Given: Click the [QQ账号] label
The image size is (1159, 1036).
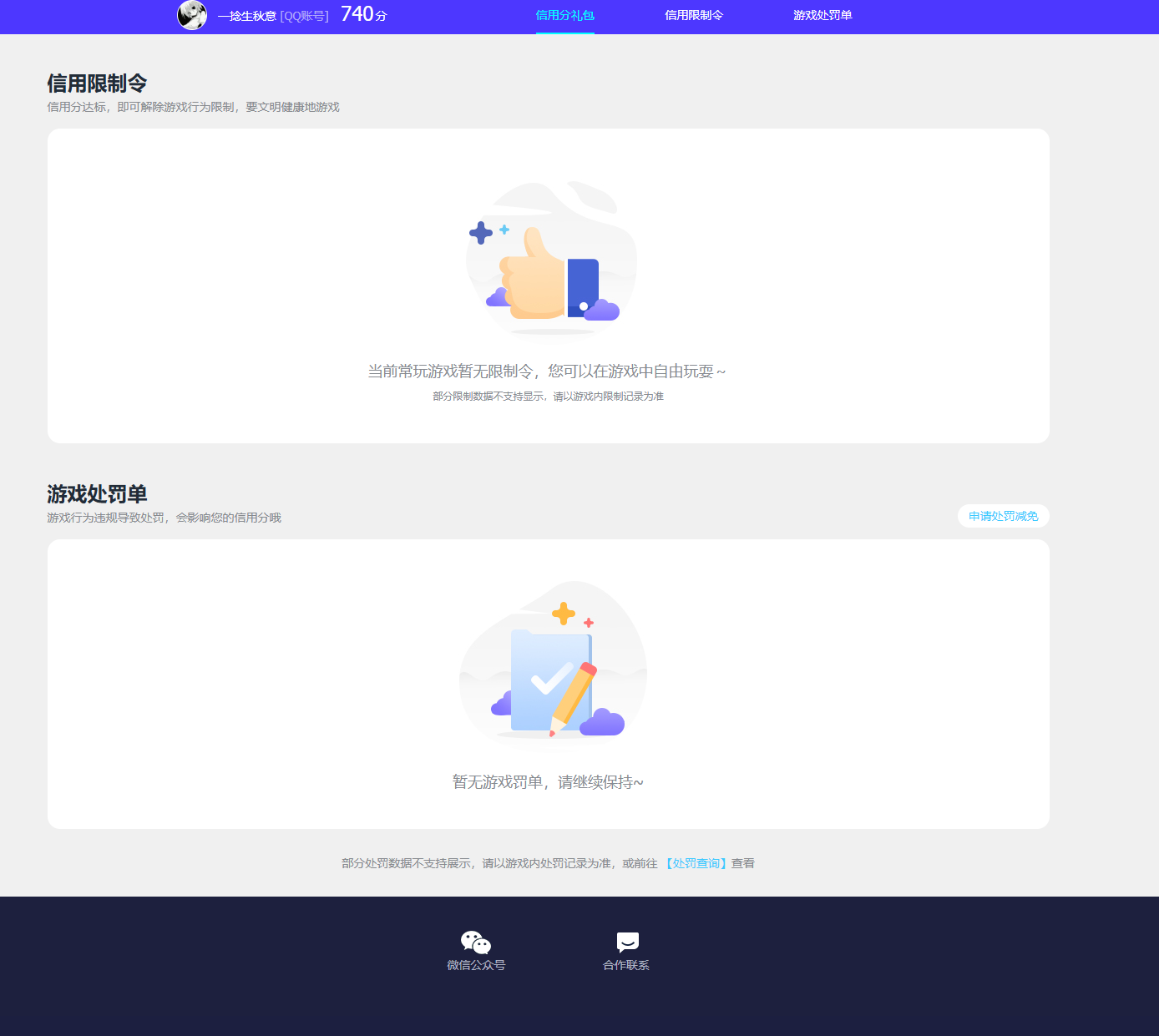Looking at the screenshot, I should [x=304, y=16].
